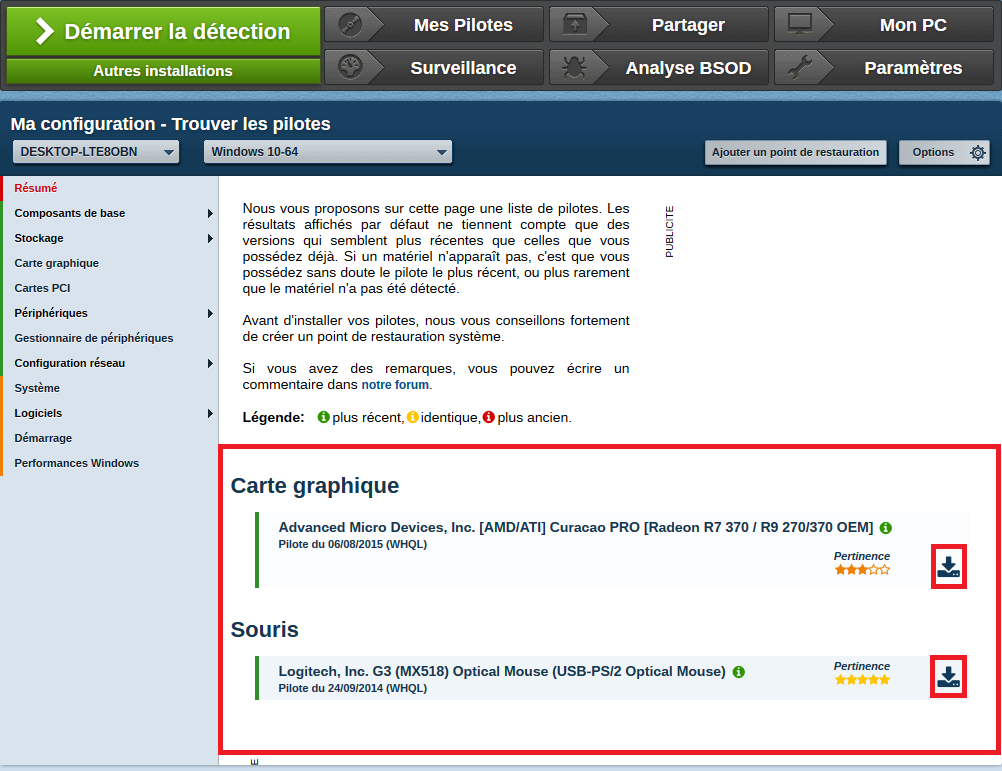This screenshot has height=771, width=1002.
Task: Open Analyse BSOD with bug icon
Action: tap(659, 68)
